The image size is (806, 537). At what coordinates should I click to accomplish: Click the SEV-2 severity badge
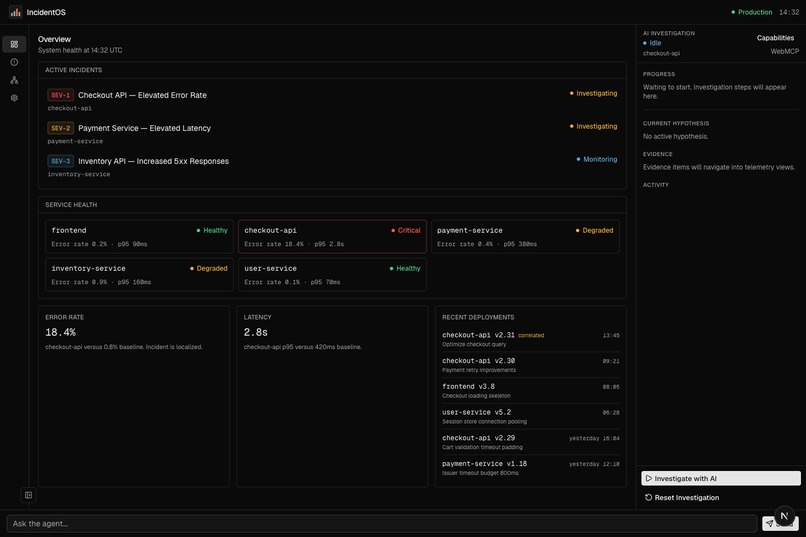click(x=60, y=128)
